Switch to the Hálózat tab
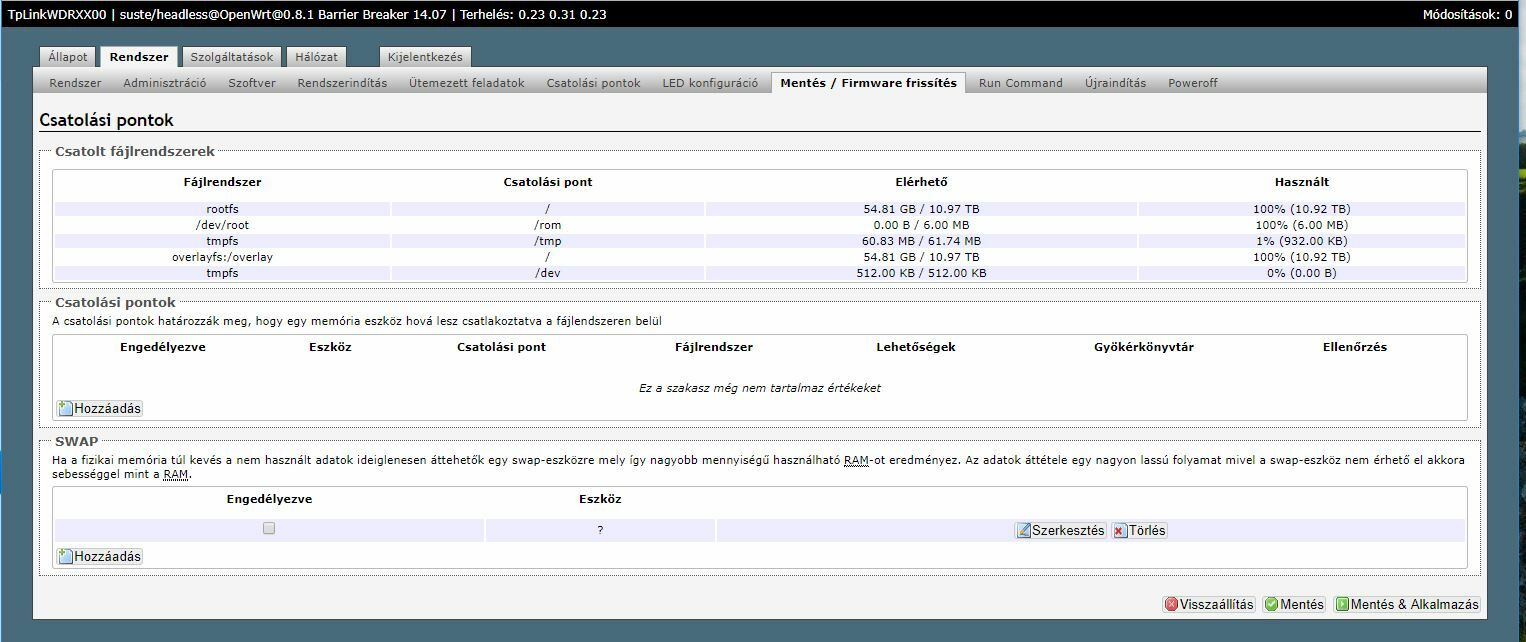 pos(316,57)
